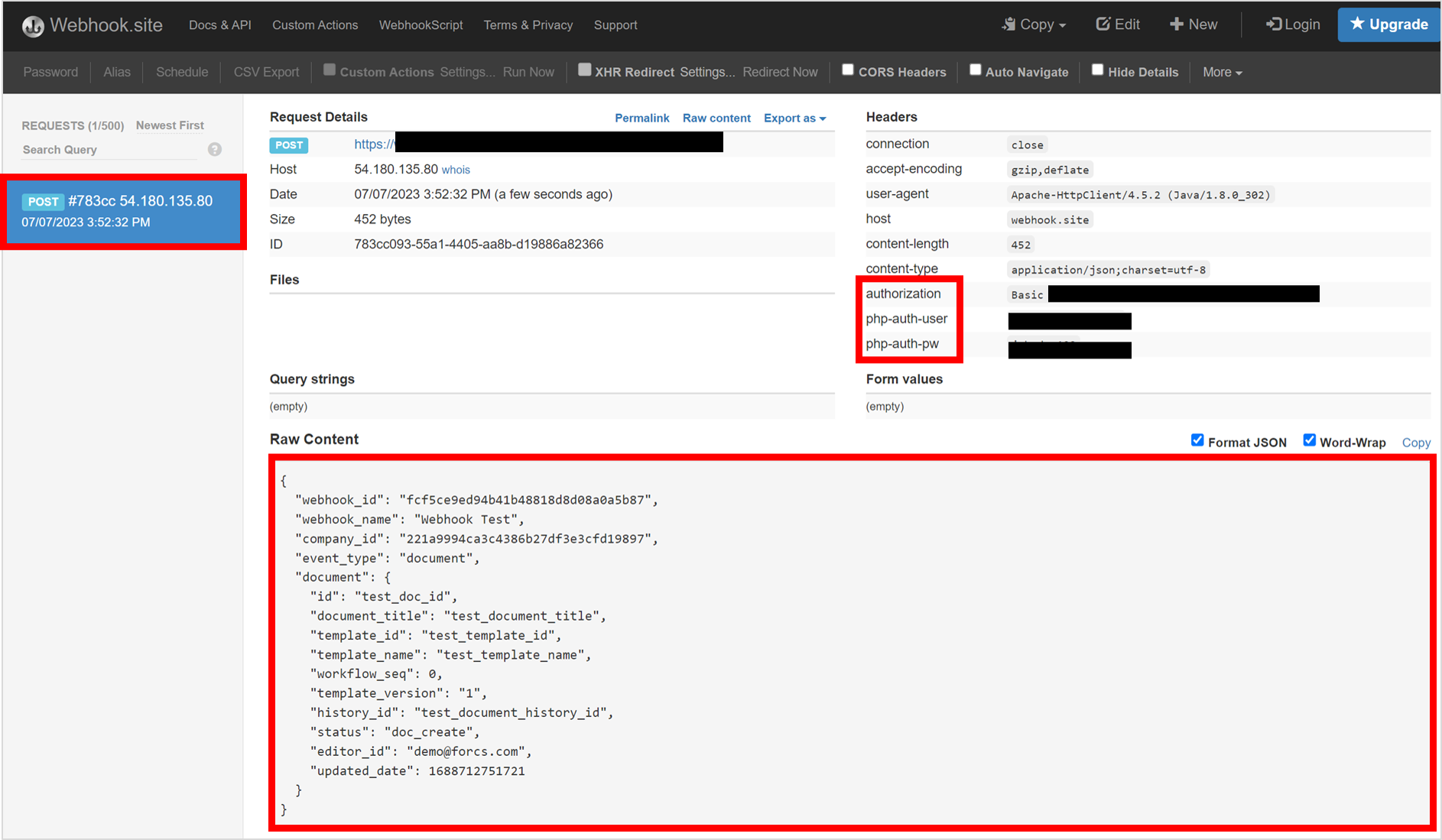Click the content-type value application/json;charset=utf-8
The height and width of the screenshot is (840, 1442).
[1108, 270]
